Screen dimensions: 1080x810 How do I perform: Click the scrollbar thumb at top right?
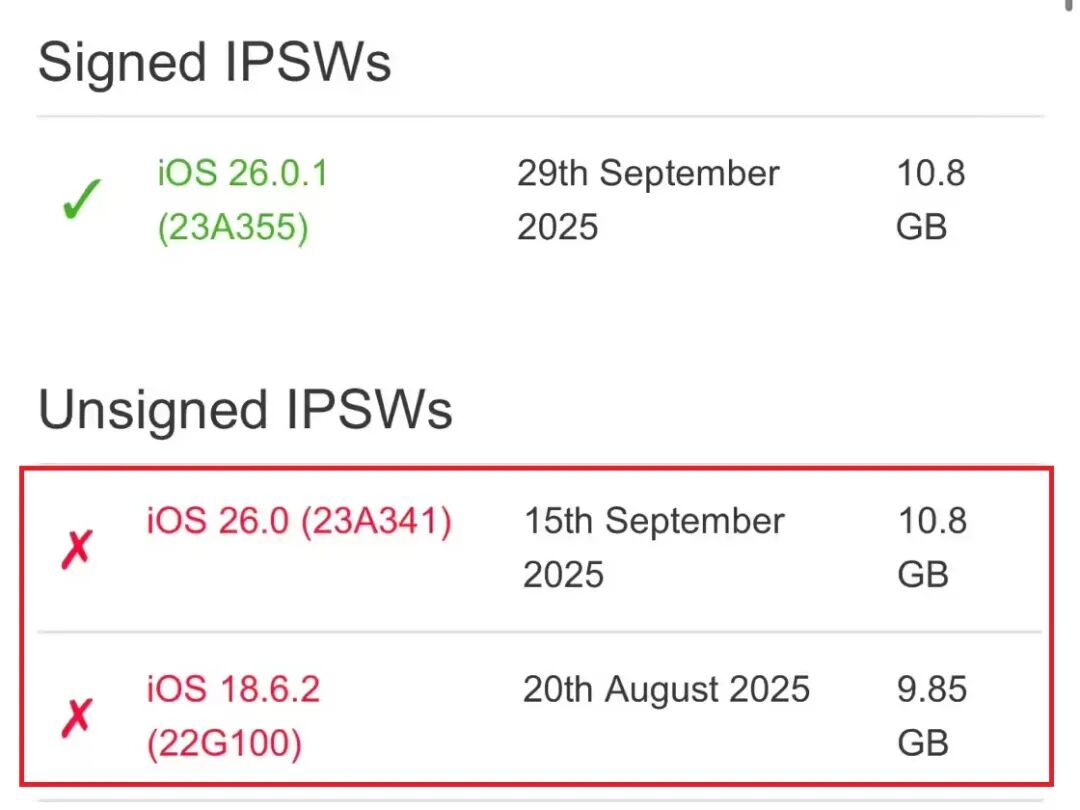[1069, 5]
